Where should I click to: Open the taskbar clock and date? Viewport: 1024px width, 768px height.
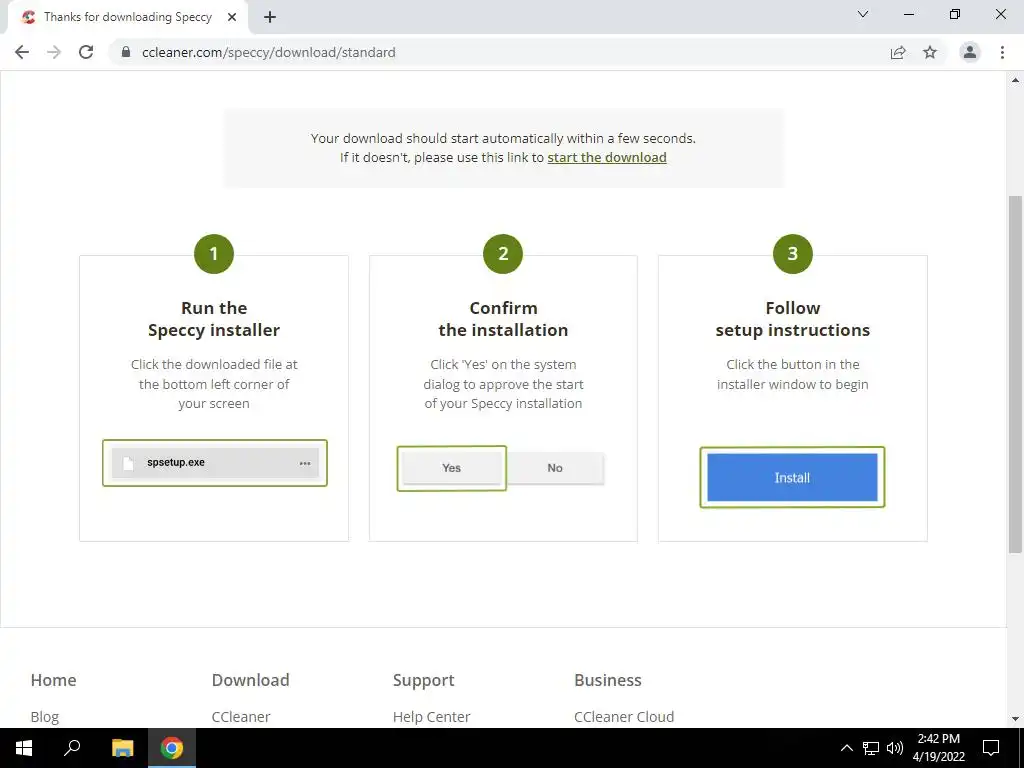938,748
